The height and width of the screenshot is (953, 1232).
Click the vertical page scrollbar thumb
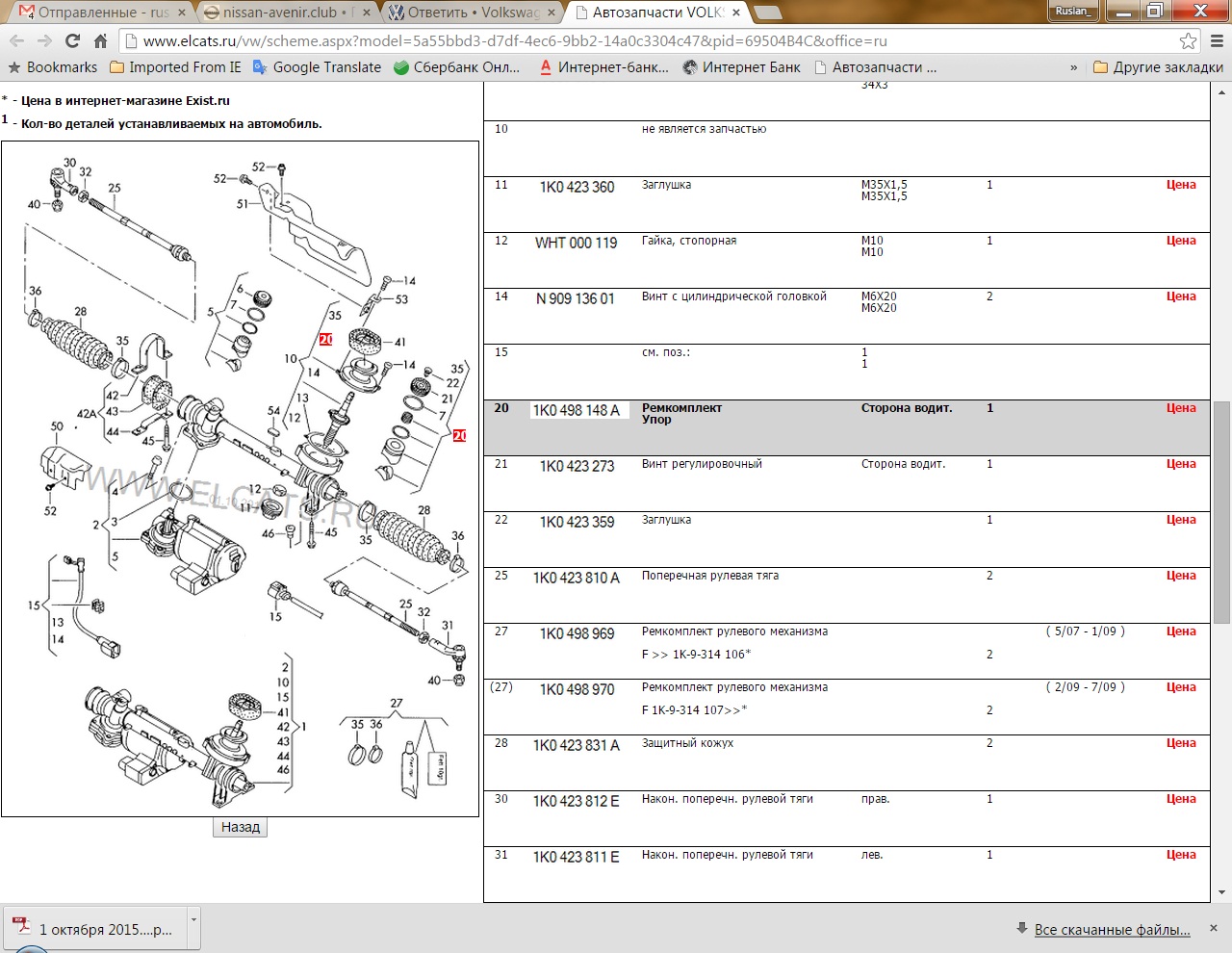pyautogui.click(x=1221, y=510)
